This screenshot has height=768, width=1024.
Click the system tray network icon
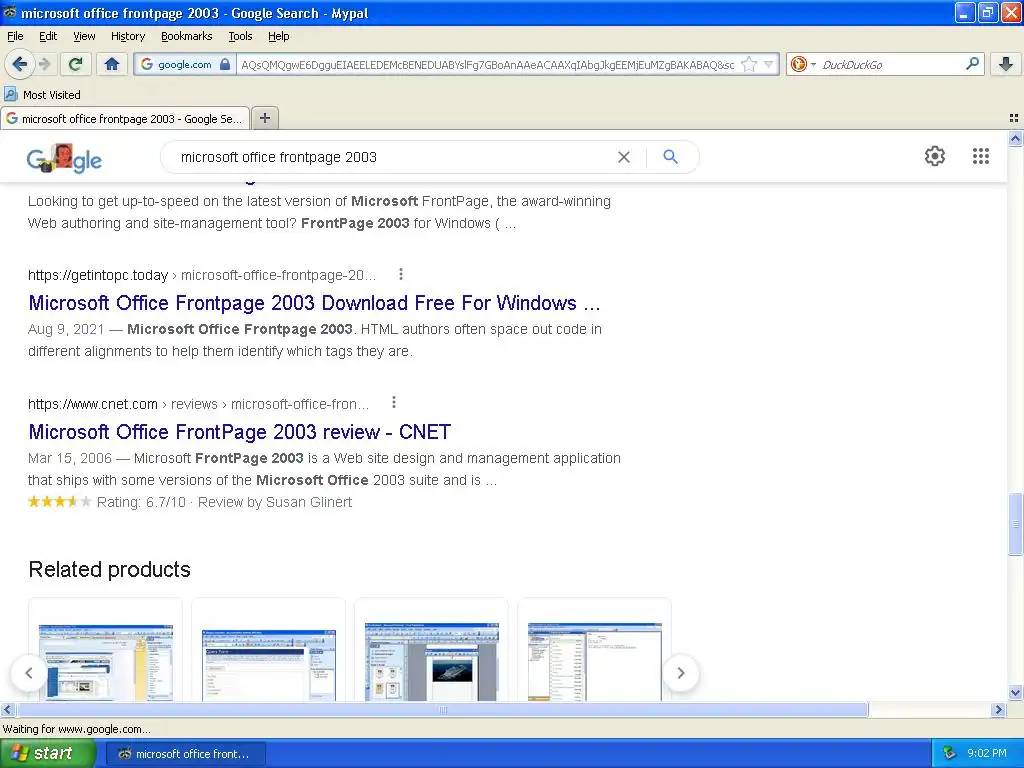coord(949,754)
